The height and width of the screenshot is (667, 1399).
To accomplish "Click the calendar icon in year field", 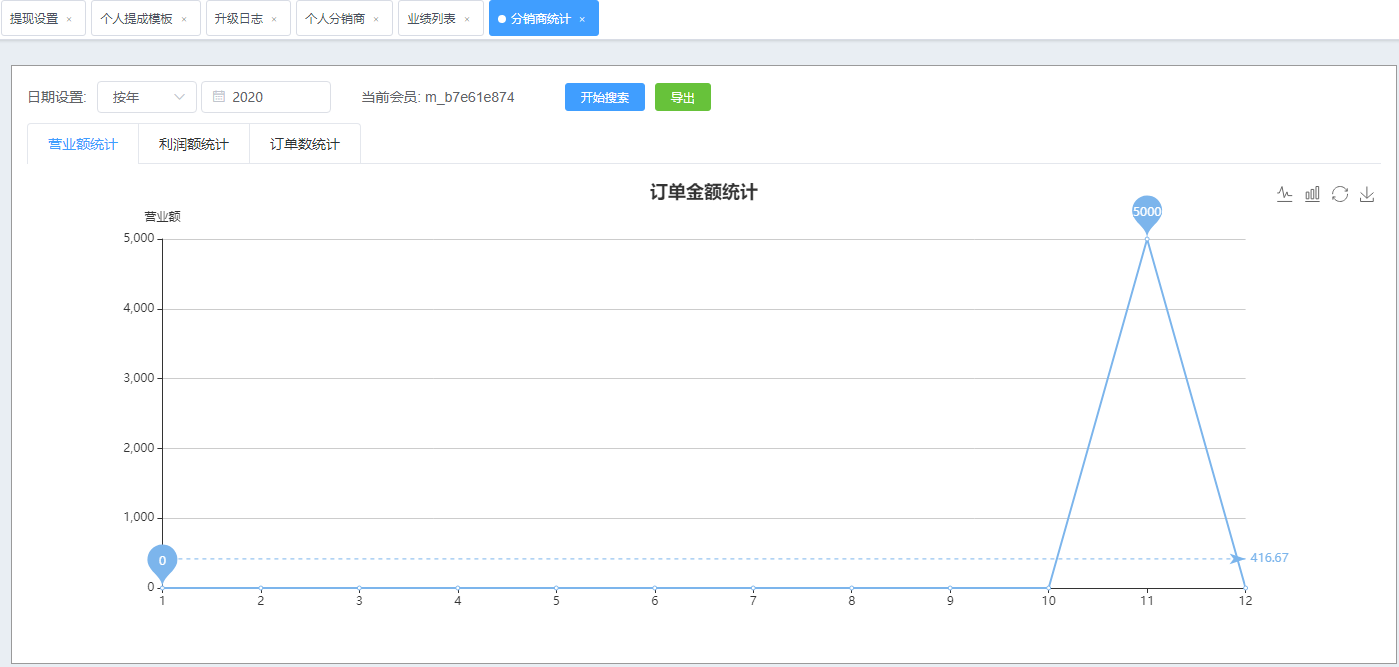I will (219, 97).
